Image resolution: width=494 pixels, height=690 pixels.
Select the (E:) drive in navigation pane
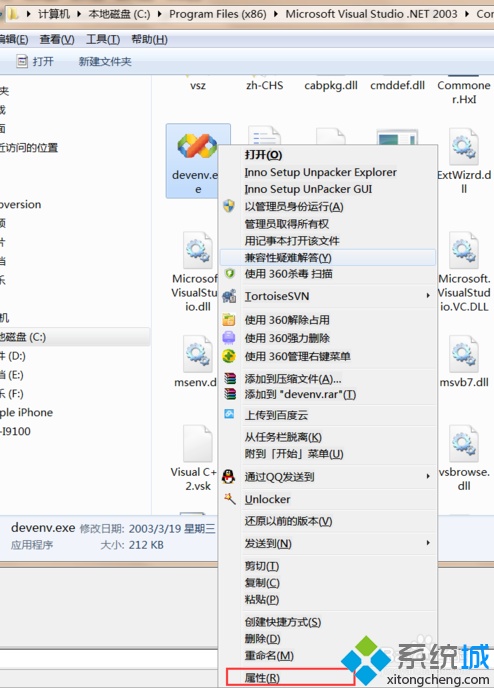pyautogui.click(x=11, y=374)
